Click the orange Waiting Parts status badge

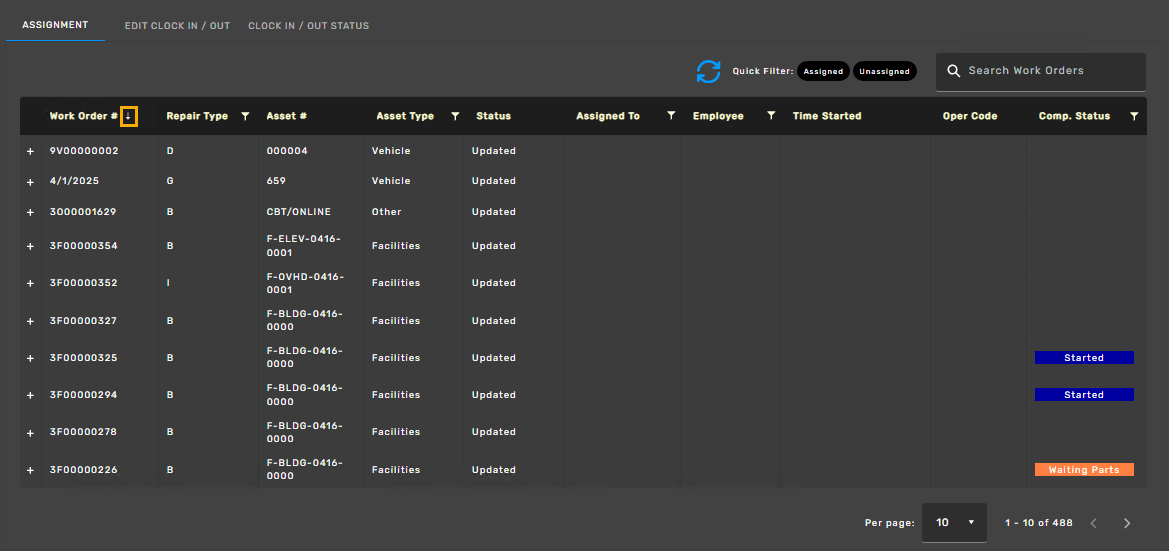coord(1084,470)
